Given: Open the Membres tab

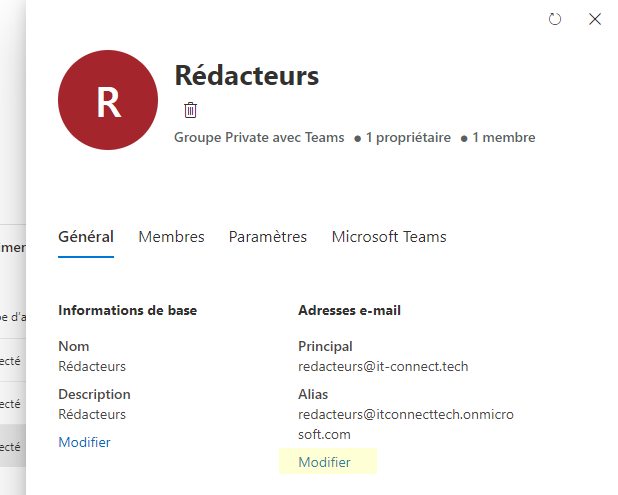Looking at the screenshot, I should [171, 237].
